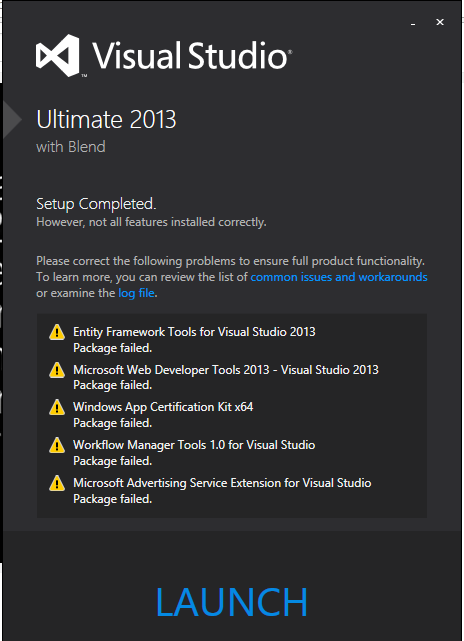Open the log file link
The height and width of the screenshot is (641, 464).
[x=137, y=293]
